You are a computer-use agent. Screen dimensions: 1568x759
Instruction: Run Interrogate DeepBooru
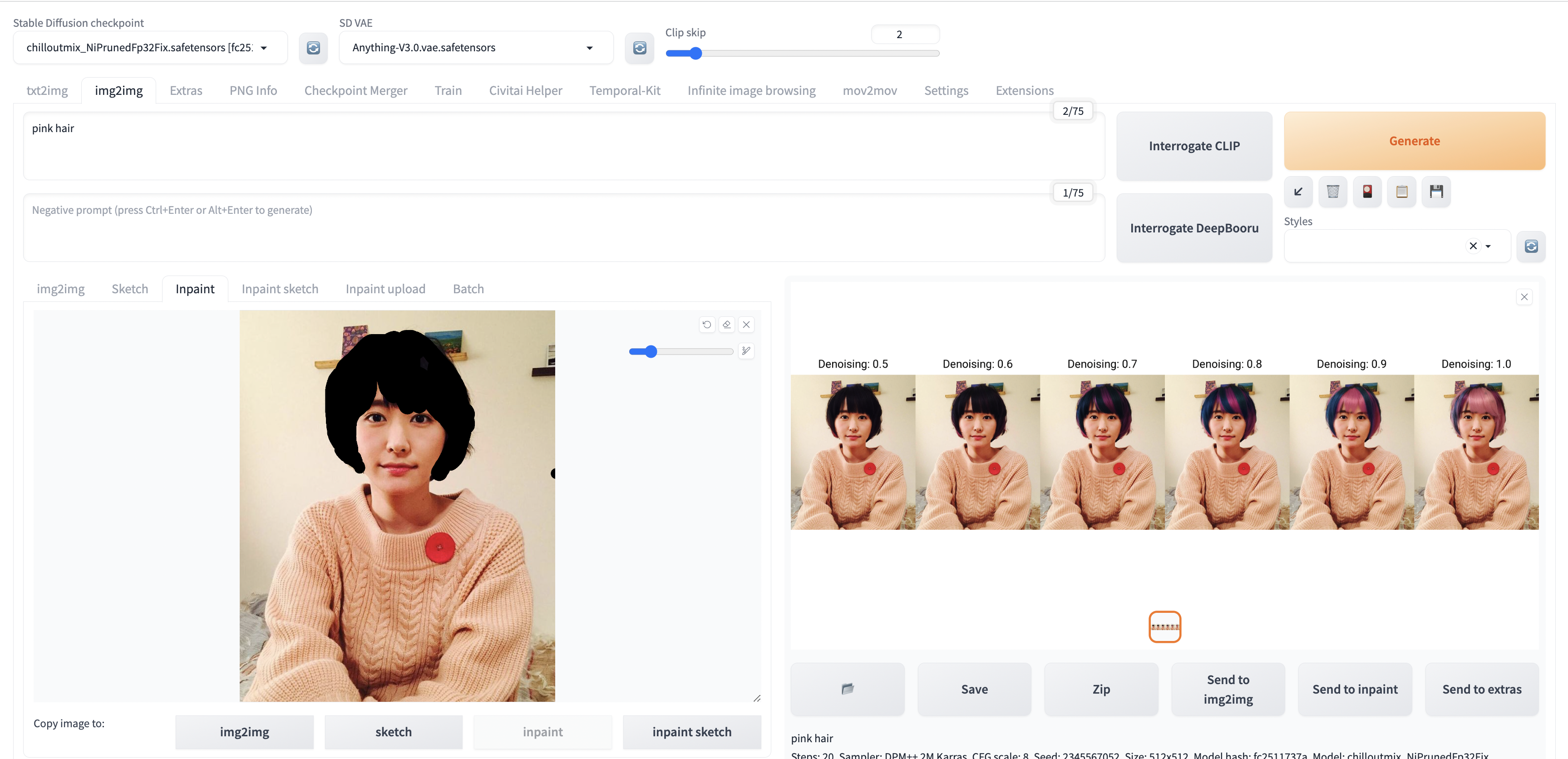pyautogui.click(x=1193, y=228)
